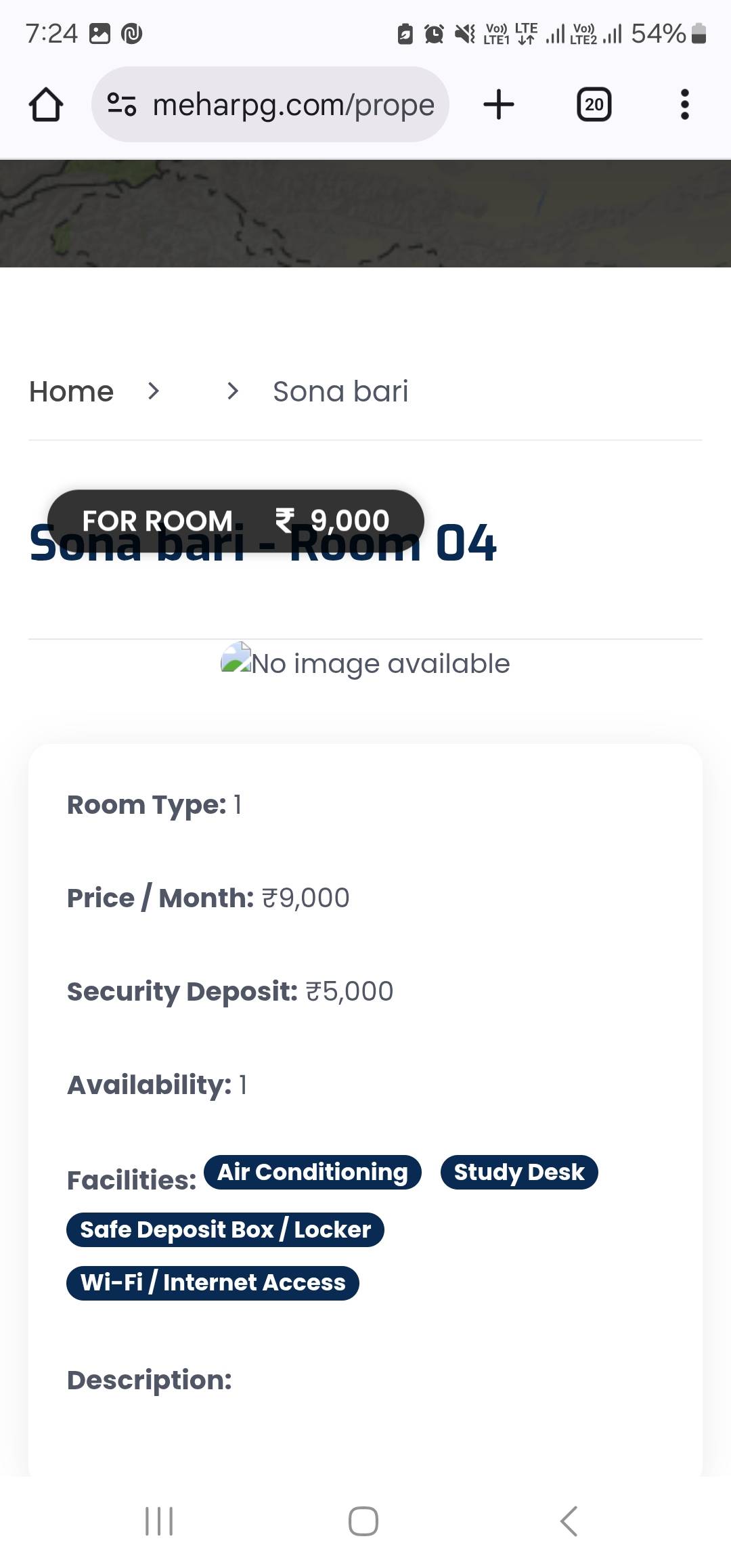
Task: Tap the map banner at page top
Action: click(365, 213)
